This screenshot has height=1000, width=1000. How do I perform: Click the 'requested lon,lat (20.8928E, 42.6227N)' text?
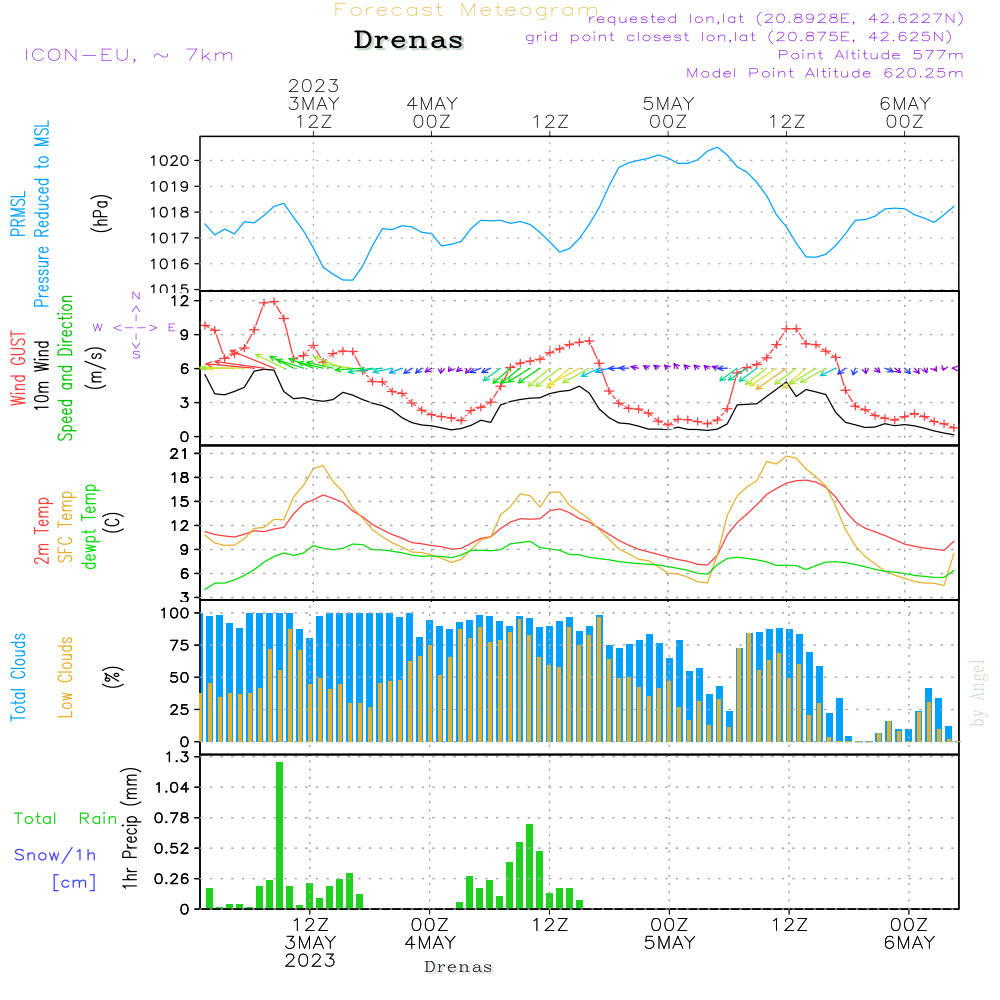(776, 18)
